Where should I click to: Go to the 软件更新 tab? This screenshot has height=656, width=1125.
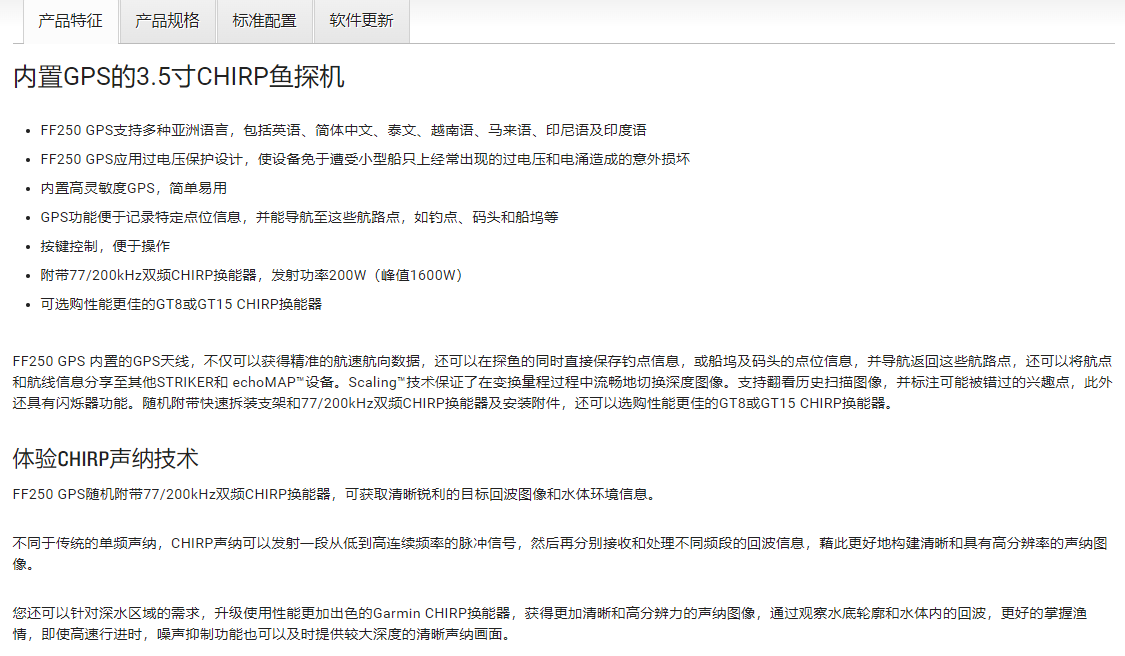(361, 21)
